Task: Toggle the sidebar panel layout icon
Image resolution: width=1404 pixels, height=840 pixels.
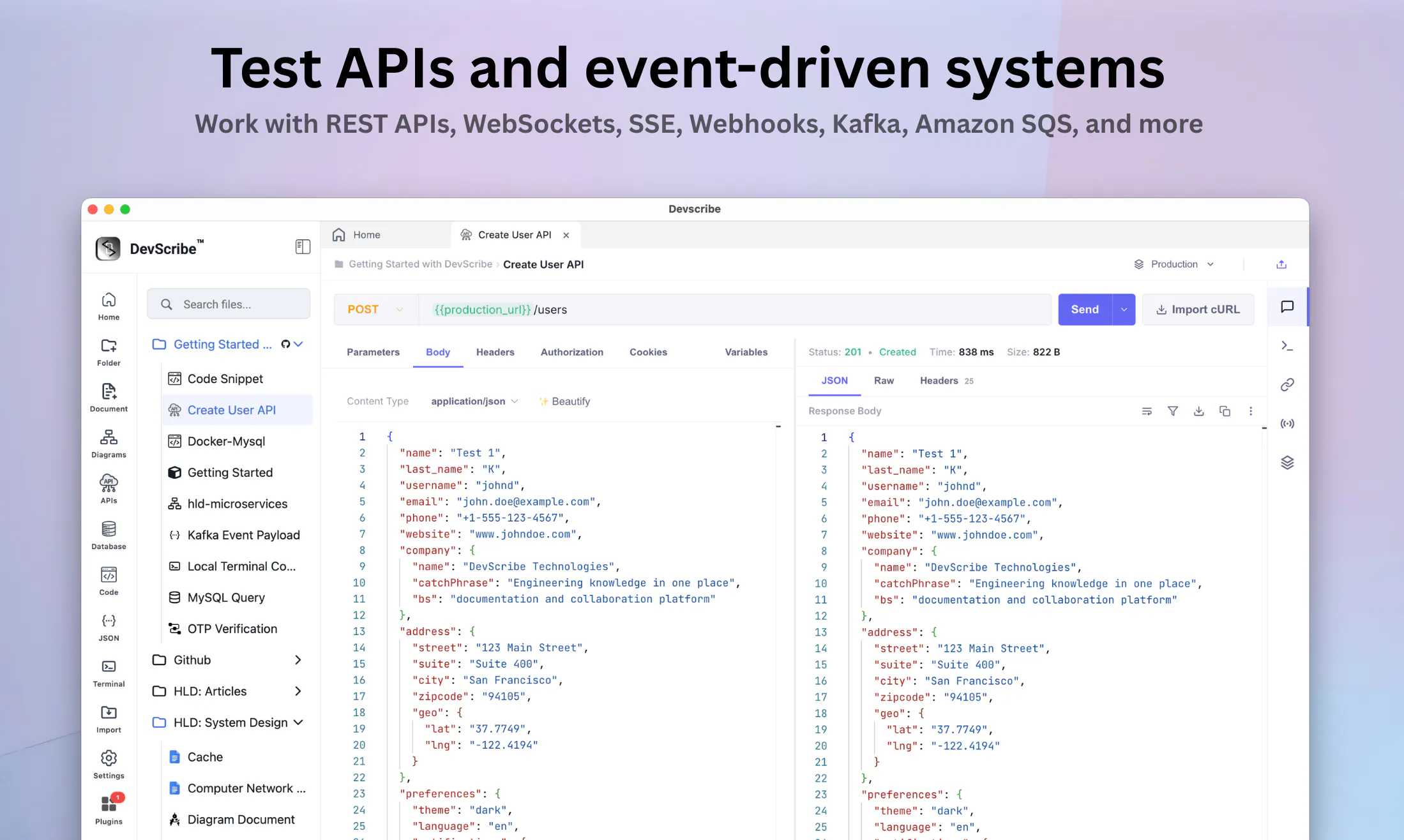Action: pyautogui.click(x=303, y=247)
